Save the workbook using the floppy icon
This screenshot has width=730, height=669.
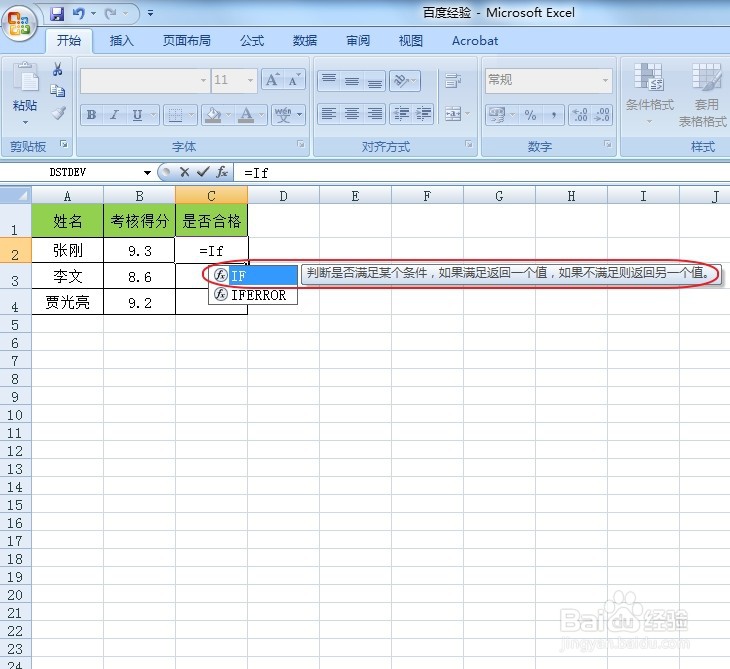57,14
